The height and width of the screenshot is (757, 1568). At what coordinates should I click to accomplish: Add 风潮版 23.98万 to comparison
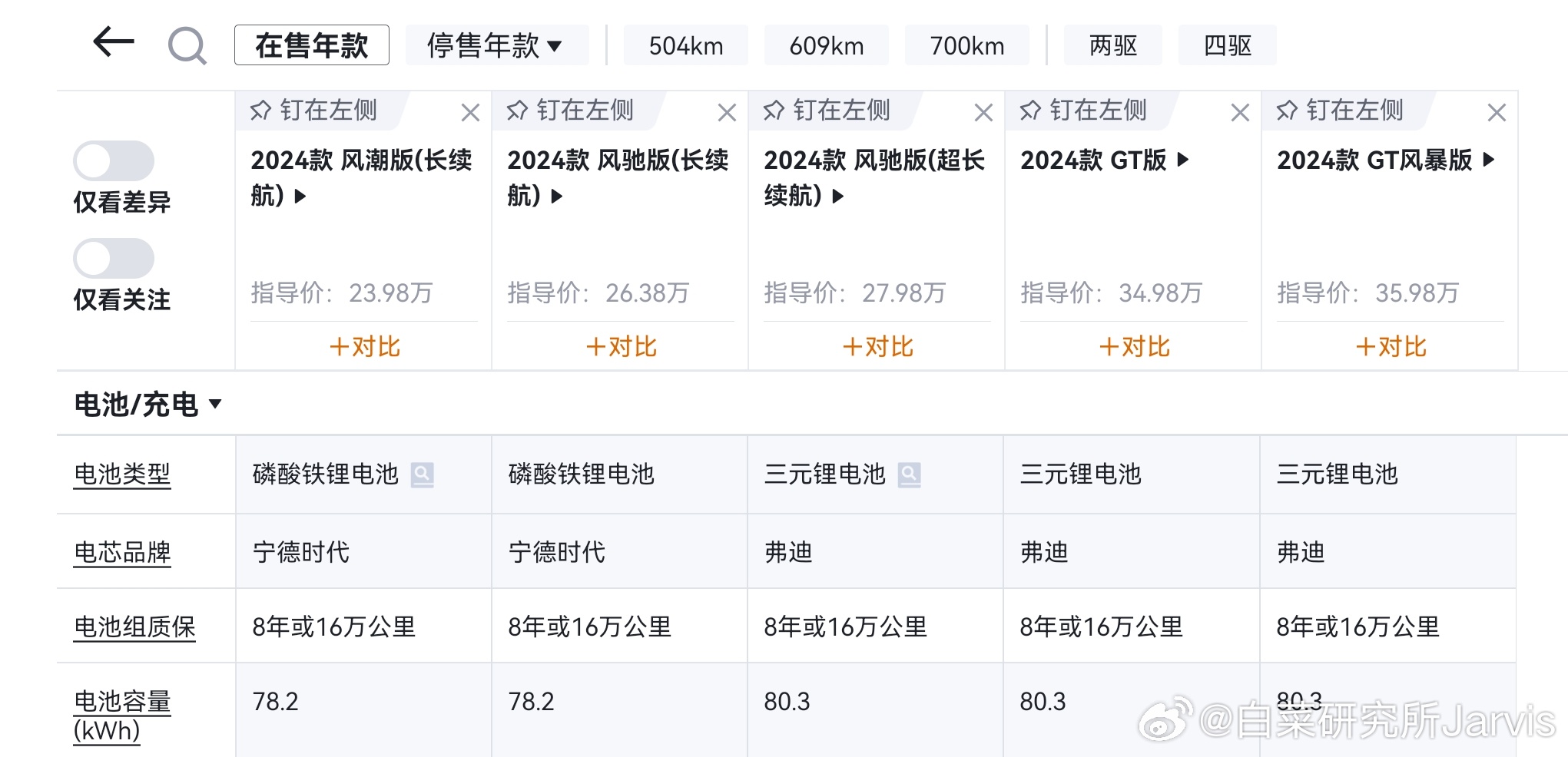(364, 347)
